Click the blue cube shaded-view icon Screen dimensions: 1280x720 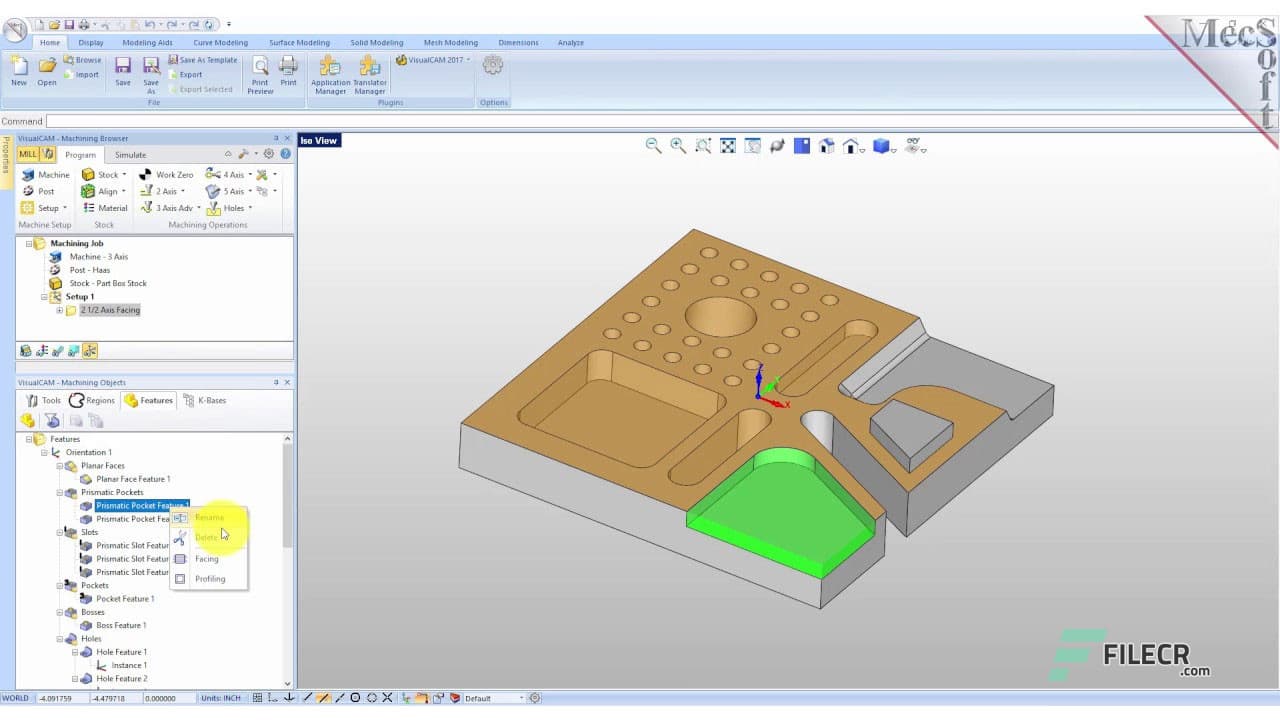(x=880, y=147)
